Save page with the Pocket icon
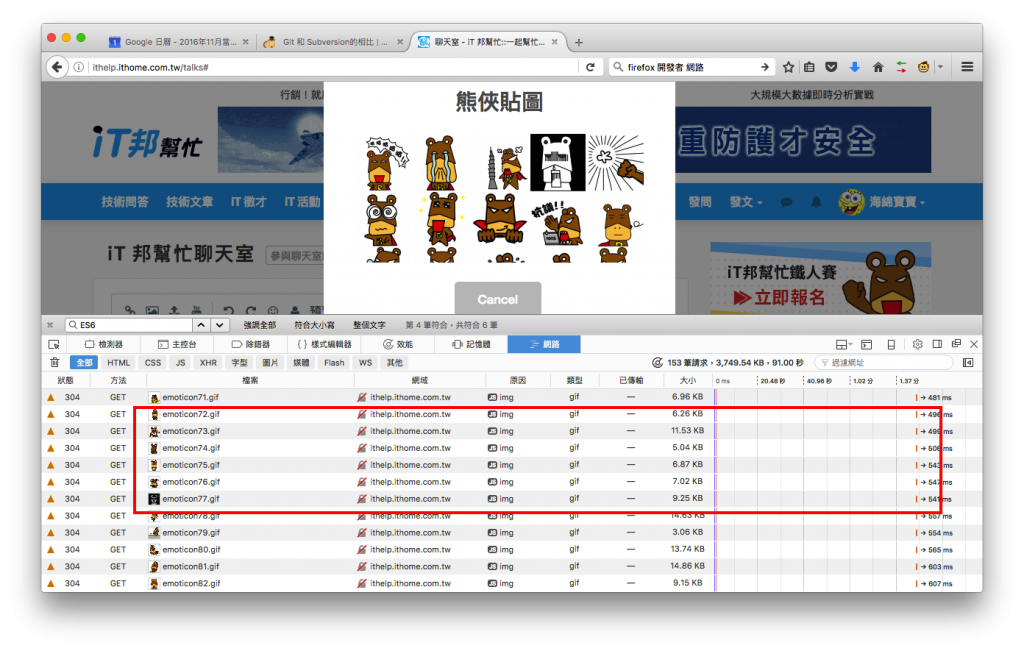Viewport: 1024px width, 651px height. click(x=831, y=67)
